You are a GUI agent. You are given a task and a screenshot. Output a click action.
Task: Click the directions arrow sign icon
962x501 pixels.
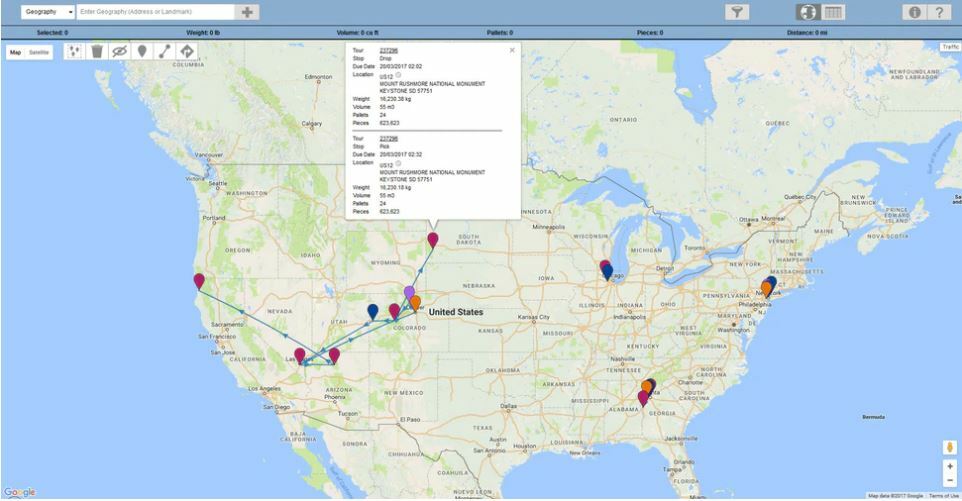(188, 51)
